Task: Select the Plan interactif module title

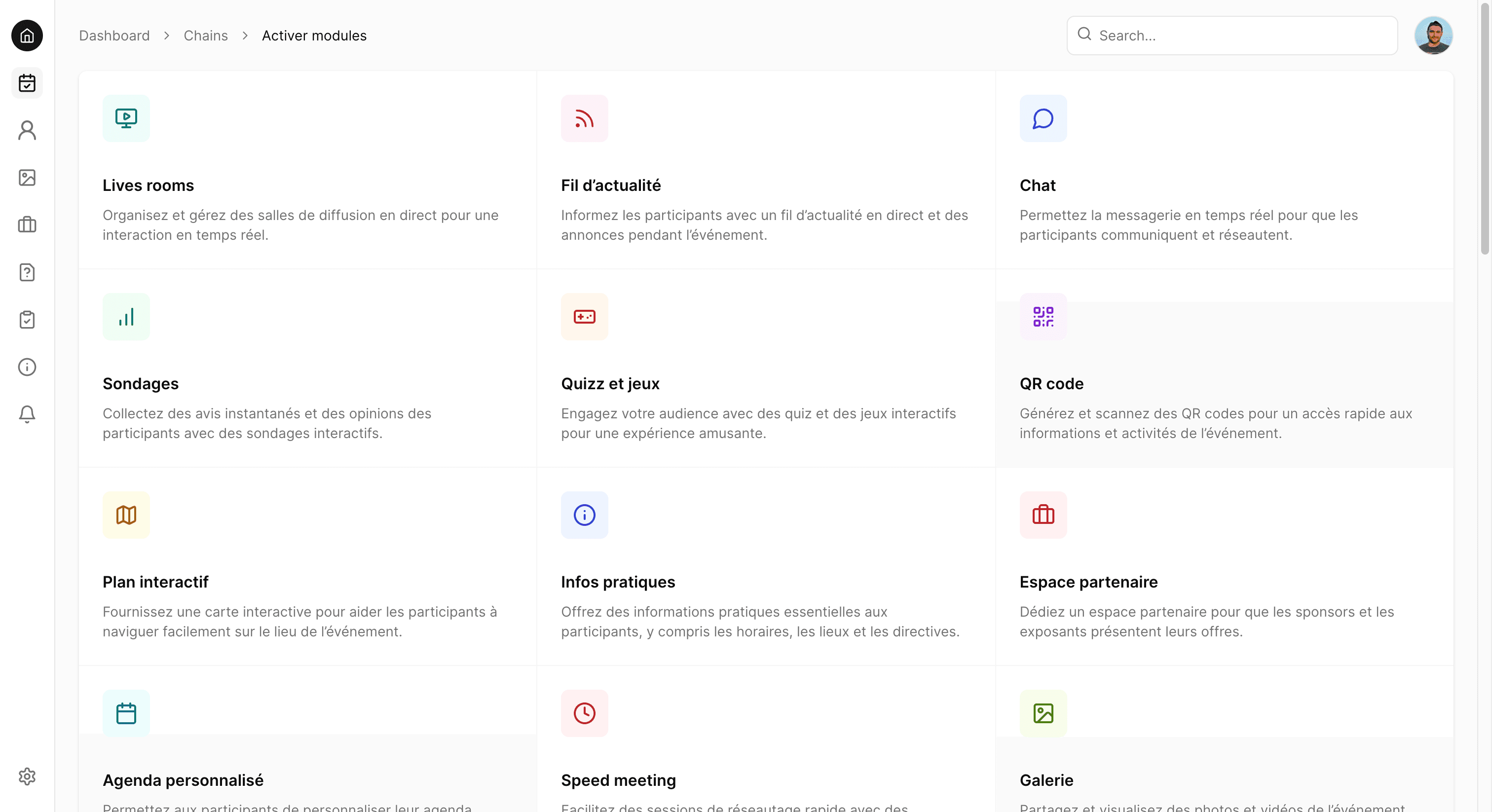Action: (155, 582)
